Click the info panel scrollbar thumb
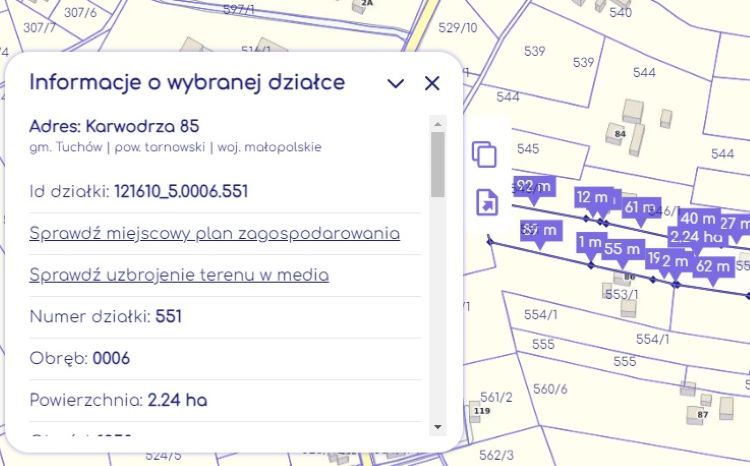 (438, 165)
